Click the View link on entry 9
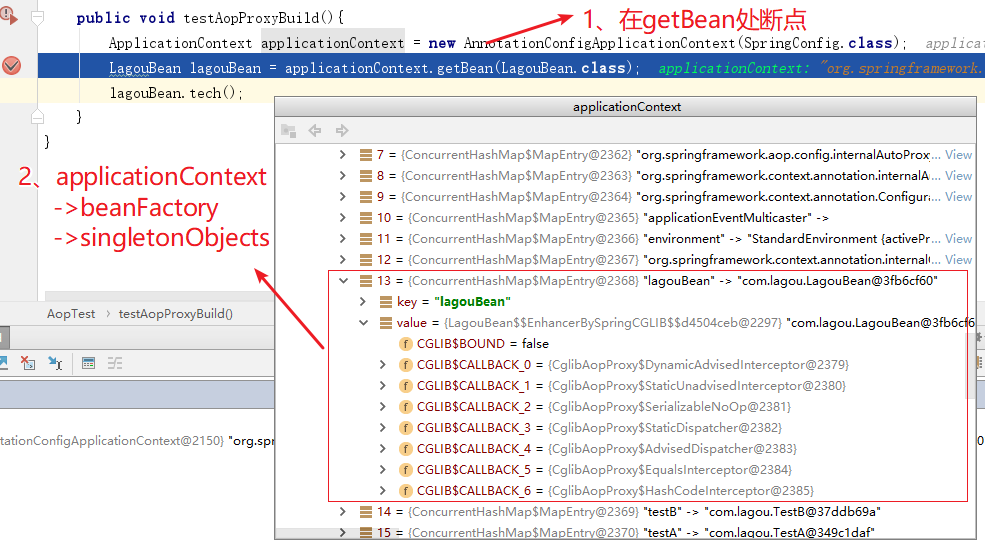The width and height of the screenshot is (985, 543). click(959, 197)
